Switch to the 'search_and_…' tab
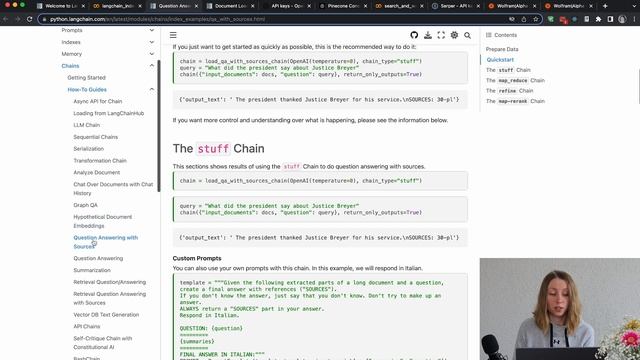This screenshot has height=360, width=640. click(x=400, y=6)
